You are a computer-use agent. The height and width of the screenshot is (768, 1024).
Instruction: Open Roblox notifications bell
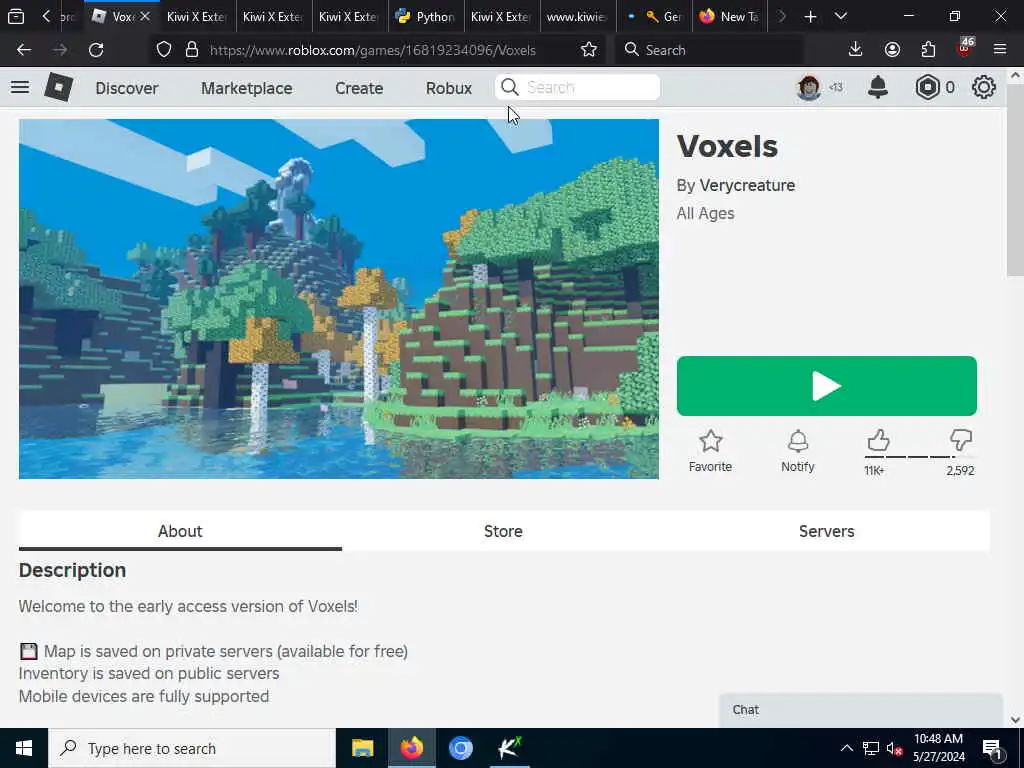(878, 87)
